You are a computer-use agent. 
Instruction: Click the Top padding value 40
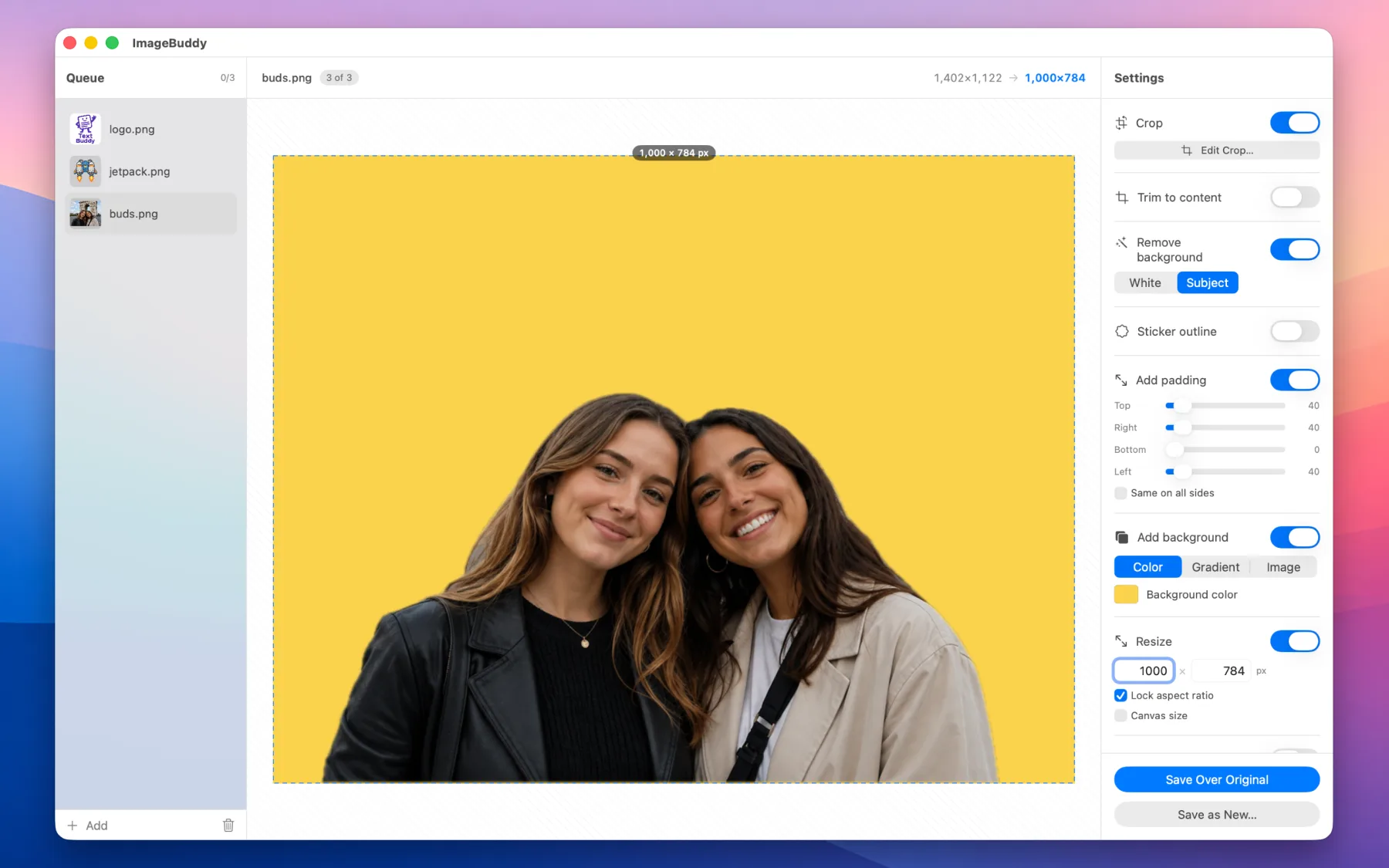pos(1313,406)
